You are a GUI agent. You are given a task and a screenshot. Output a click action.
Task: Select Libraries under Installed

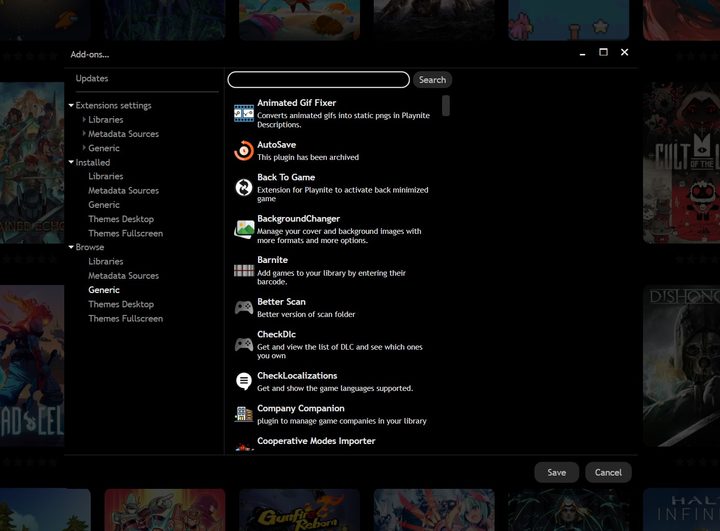point(106,176)
